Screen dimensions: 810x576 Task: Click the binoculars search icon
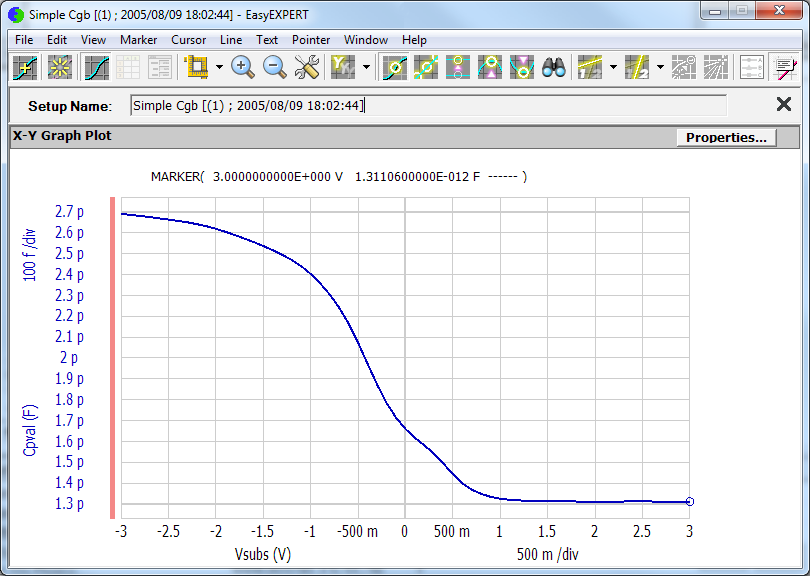[554, 68]
